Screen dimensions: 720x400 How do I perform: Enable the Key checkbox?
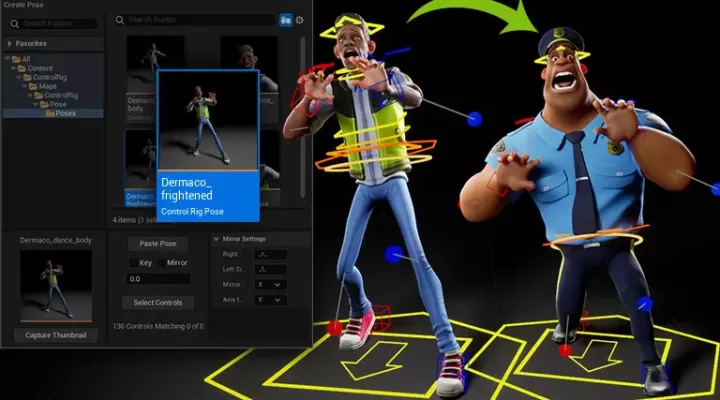pos(135,262)
